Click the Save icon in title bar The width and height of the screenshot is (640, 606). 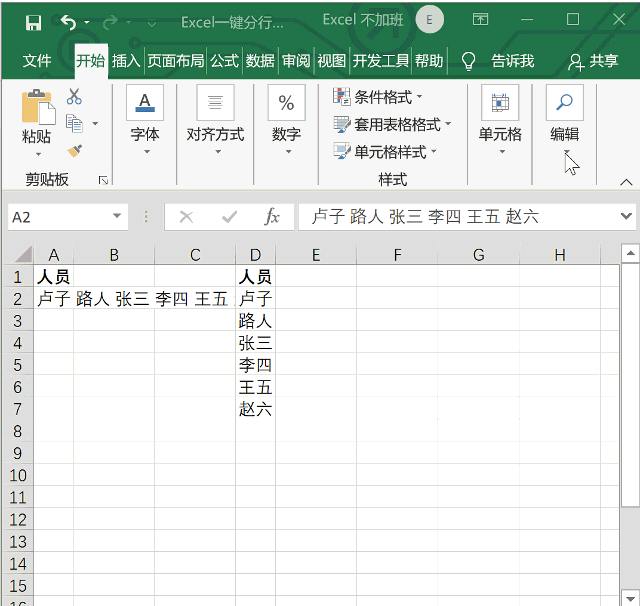click(x=33, y=22)
